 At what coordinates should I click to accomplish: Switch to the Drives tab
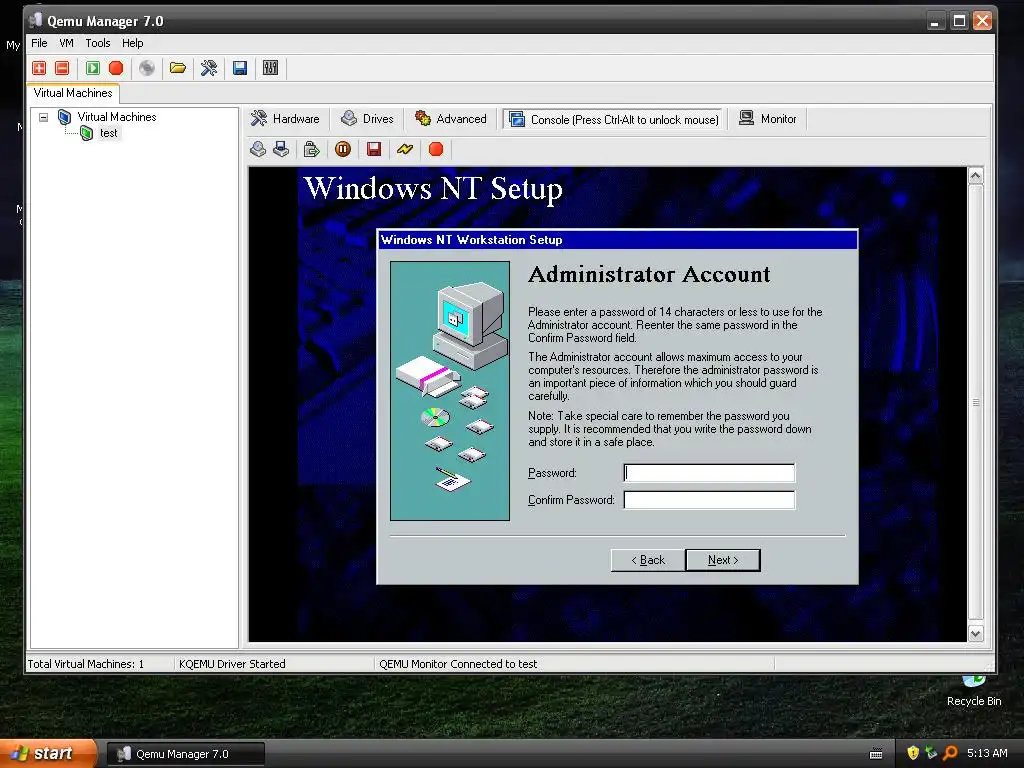click(x=368, y=119)
